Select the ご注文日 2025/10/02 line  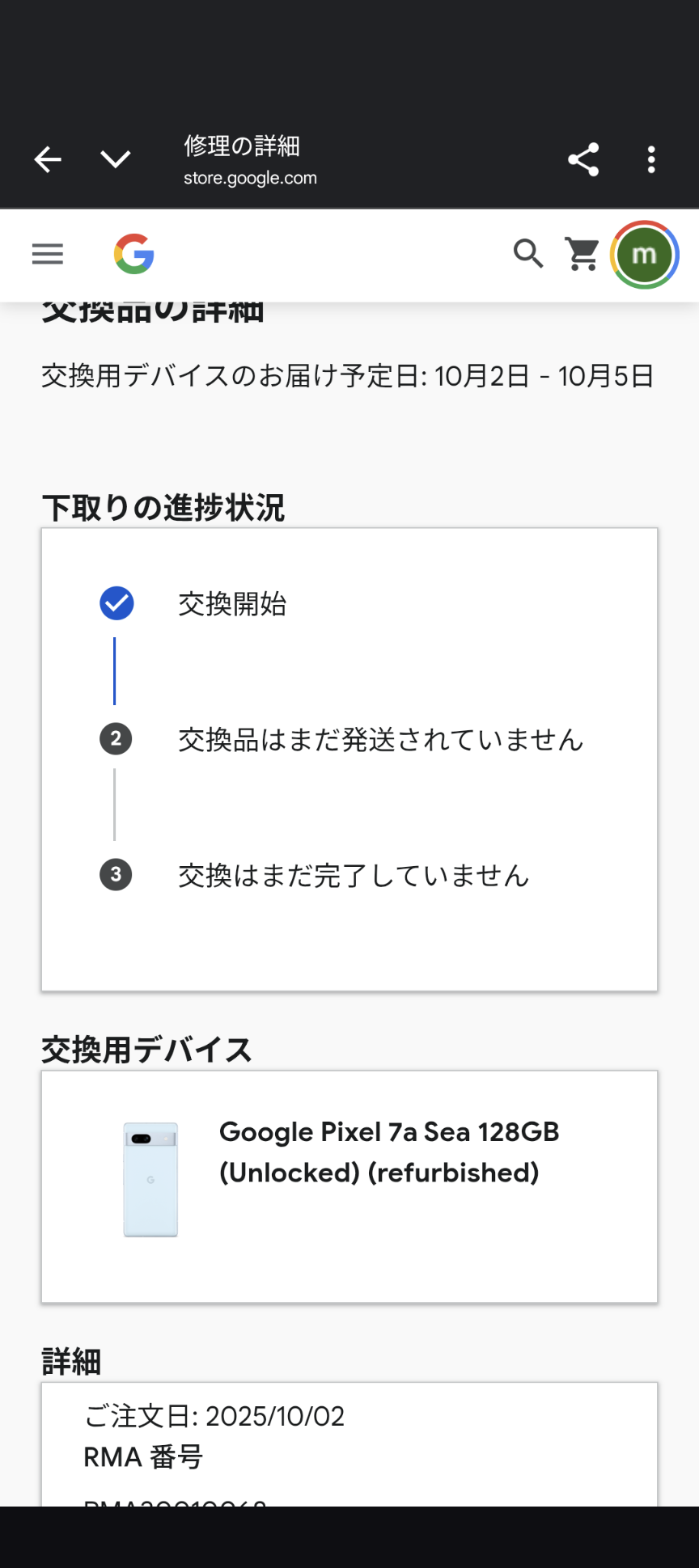pyautogui.click(x=214, y=1416)
